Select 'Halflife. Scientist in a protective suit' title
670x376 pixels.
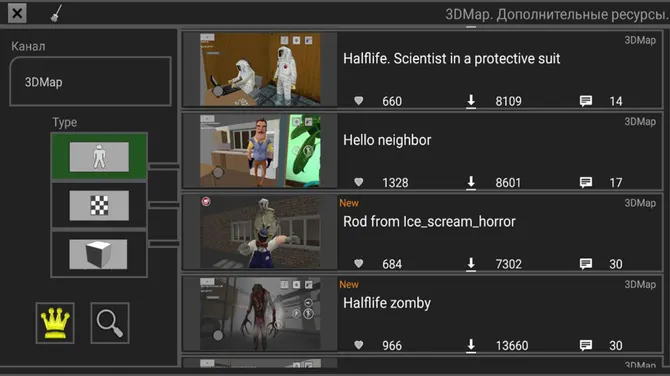coord(452,59)
